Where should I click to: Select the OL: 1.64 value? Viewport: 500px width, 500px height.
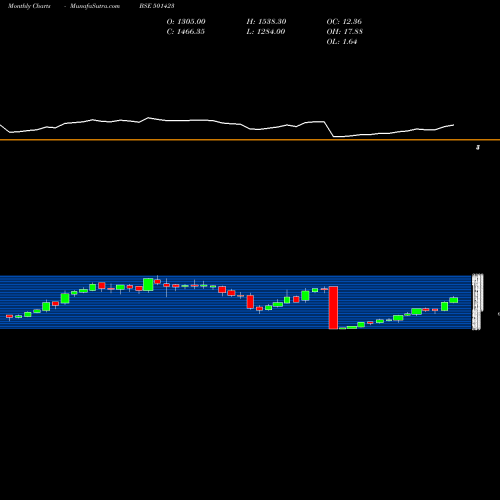pyautogui.click(x=342, y=42)
